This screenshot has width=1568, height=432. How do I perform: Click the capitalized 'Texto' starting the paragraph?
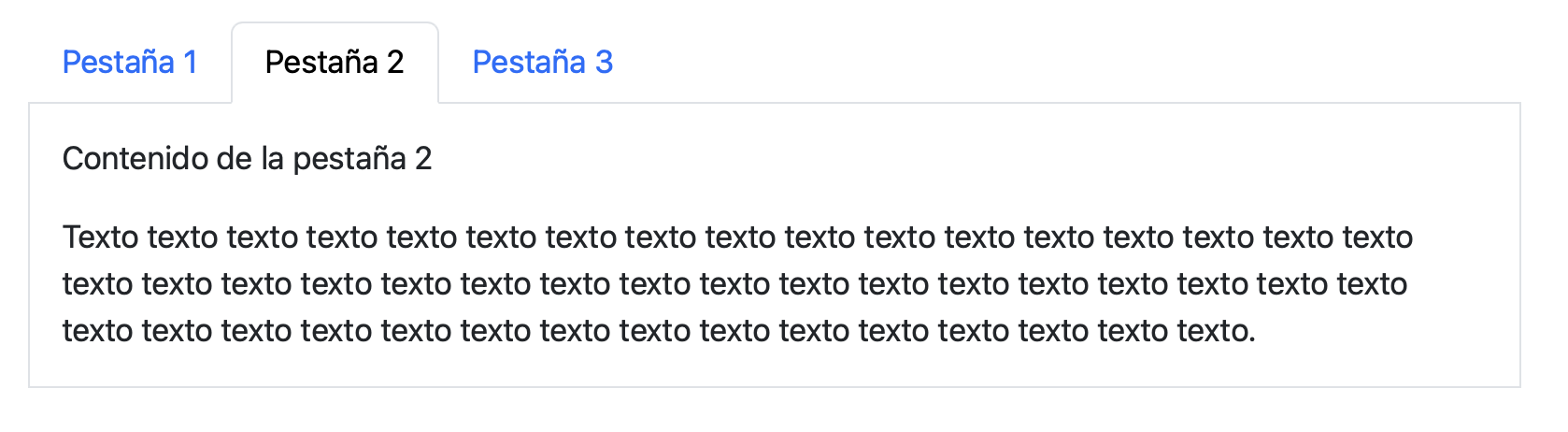pyautogui.click(x=101, y=238)
